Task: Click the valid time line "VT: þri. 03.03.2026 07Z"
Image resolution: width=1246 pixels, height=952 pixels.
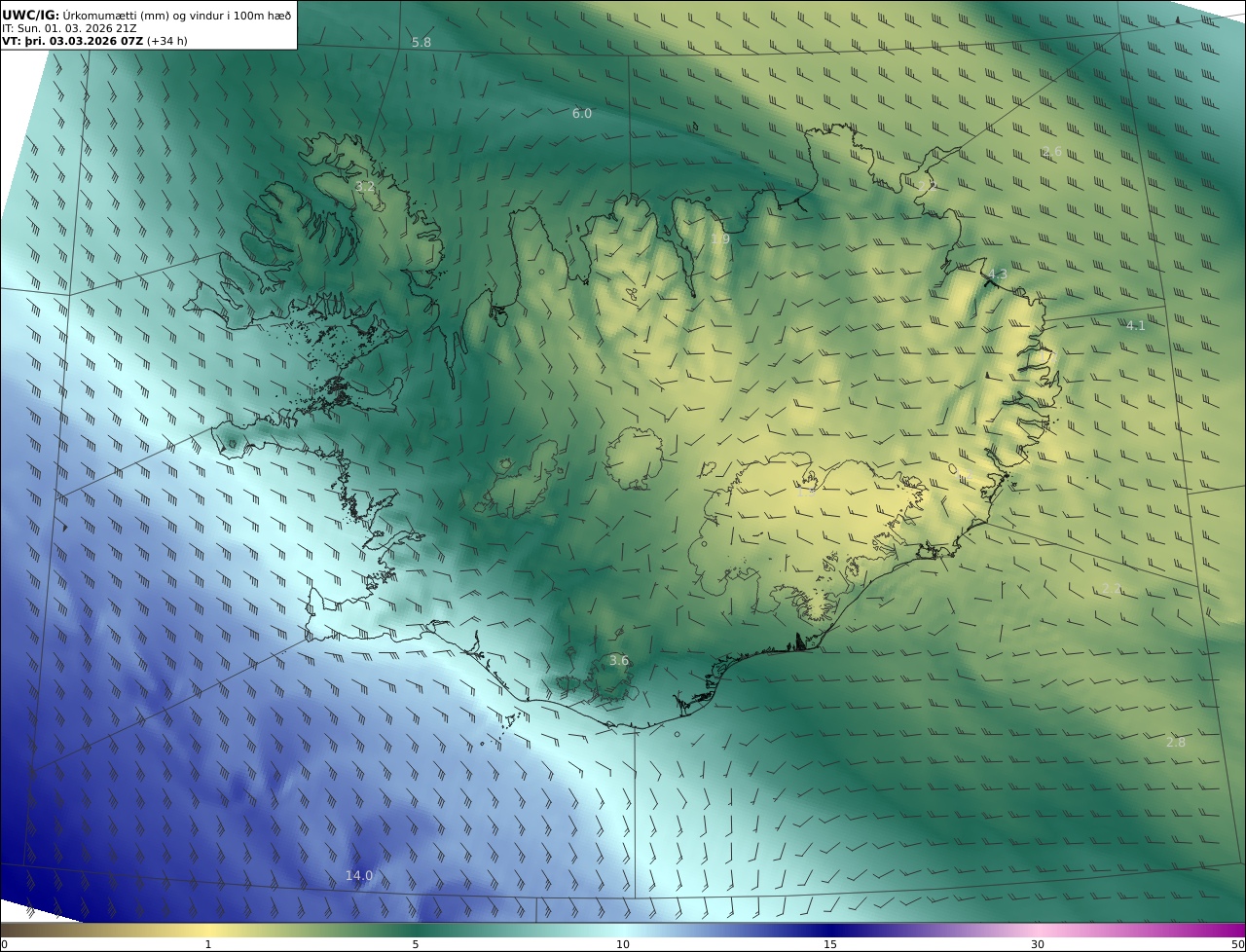Action: point(72,41)
